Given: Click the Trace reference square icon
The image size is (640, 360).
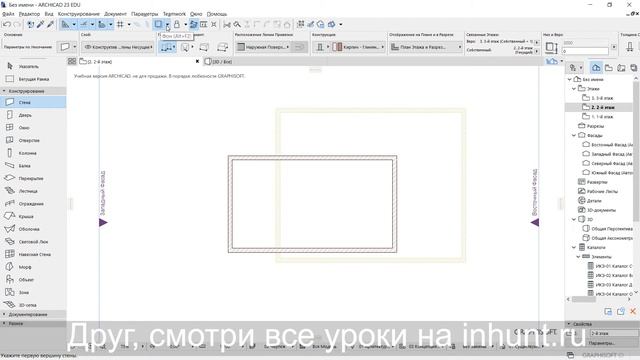Looking at the screenshot, I should (x=158, y=24).
